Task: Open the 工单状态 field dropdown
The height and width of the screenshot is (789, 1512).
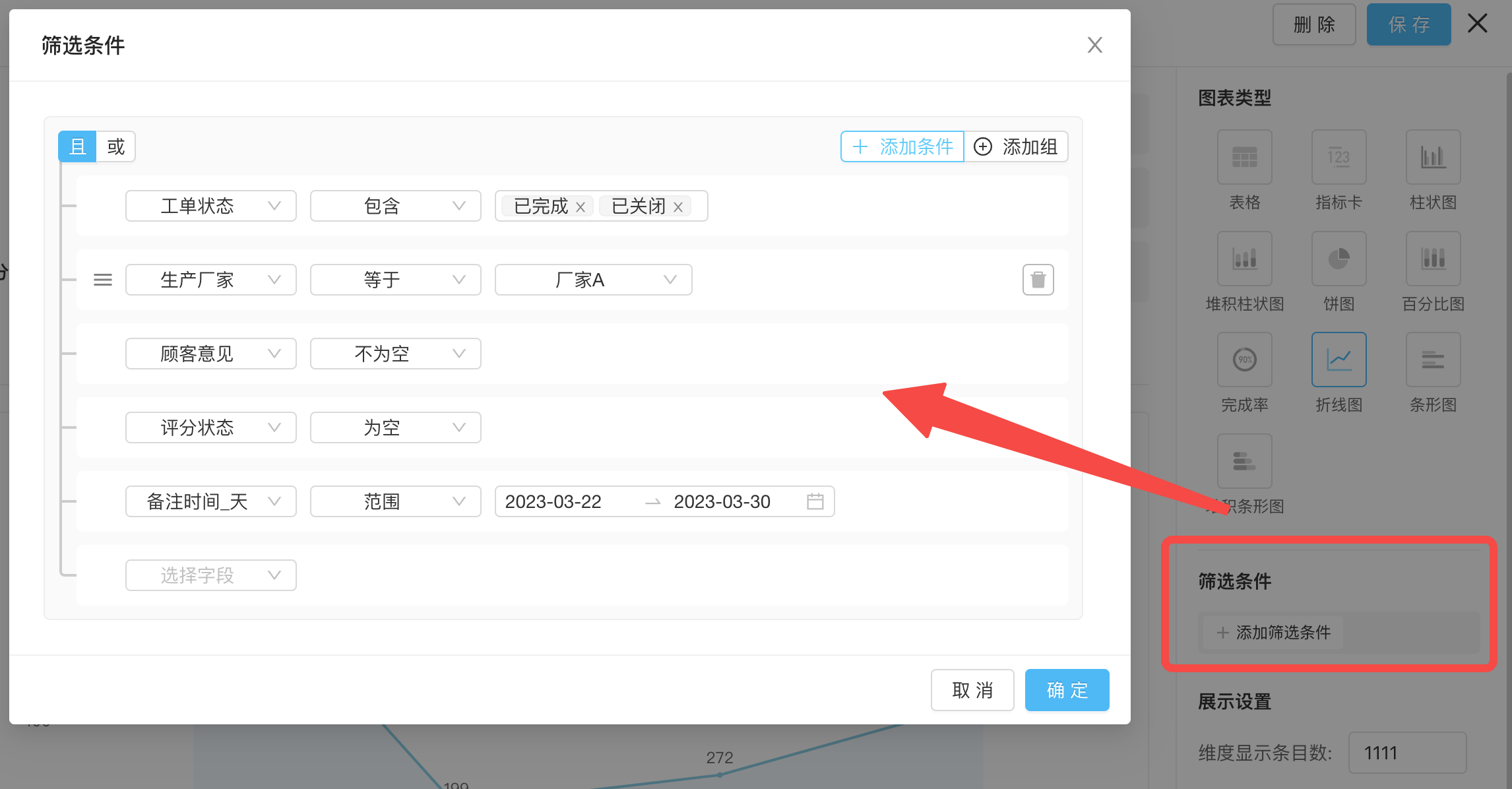Action: (210, 206)
